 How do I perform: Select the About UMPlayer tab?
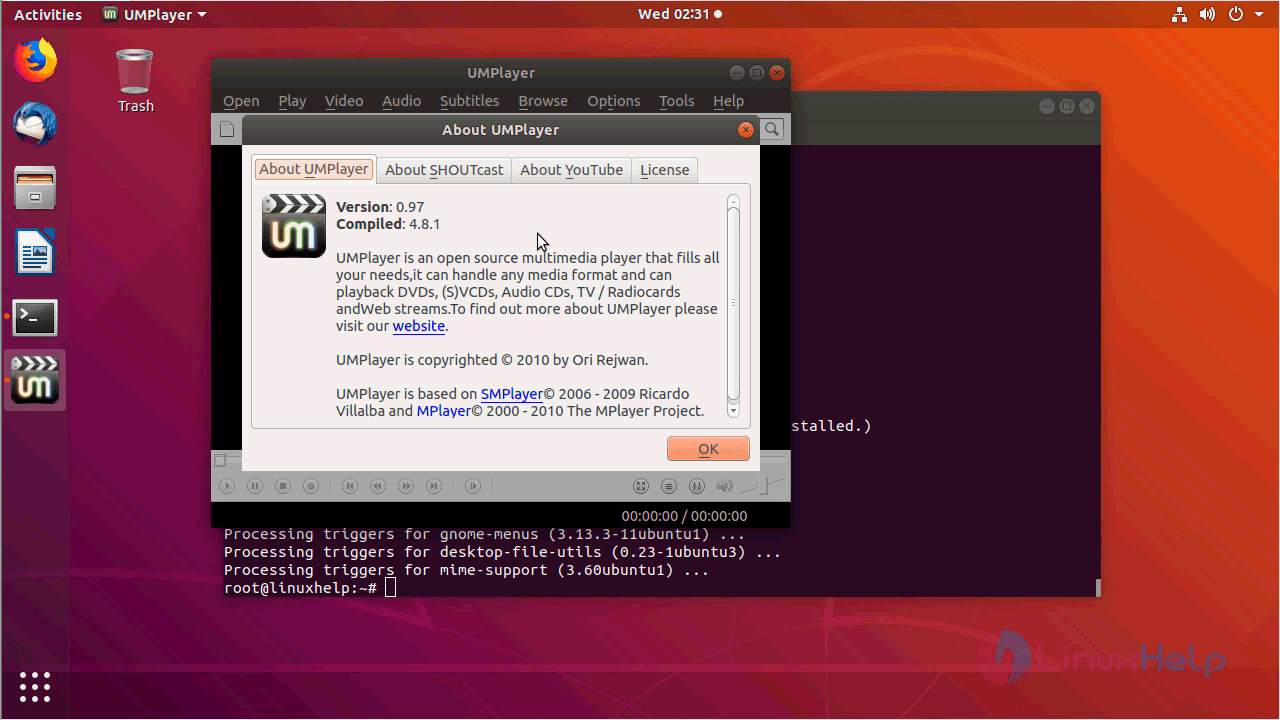point(314,169)
